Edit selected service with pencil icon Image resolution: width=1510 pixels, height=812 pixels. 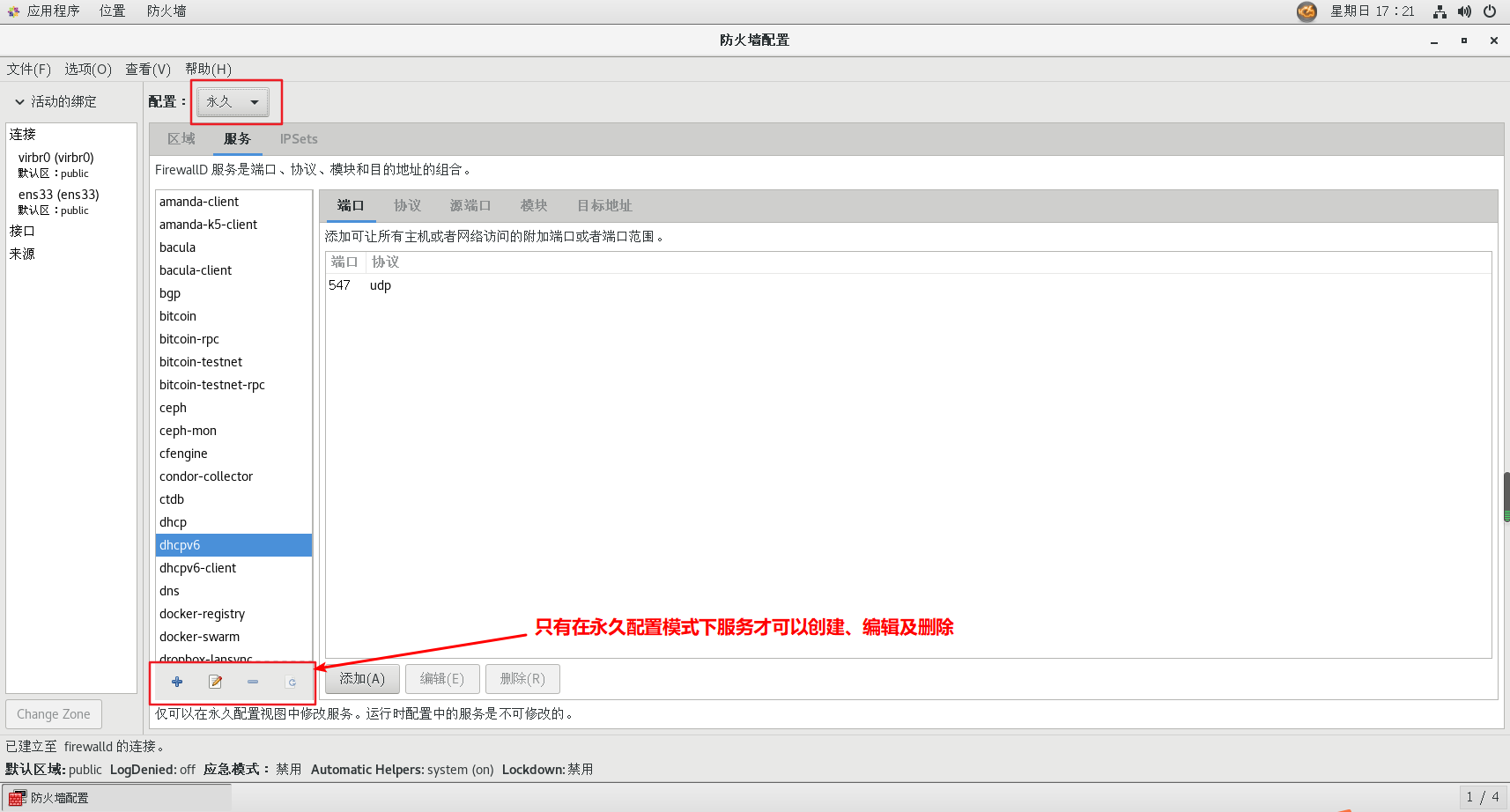point(215,682)
